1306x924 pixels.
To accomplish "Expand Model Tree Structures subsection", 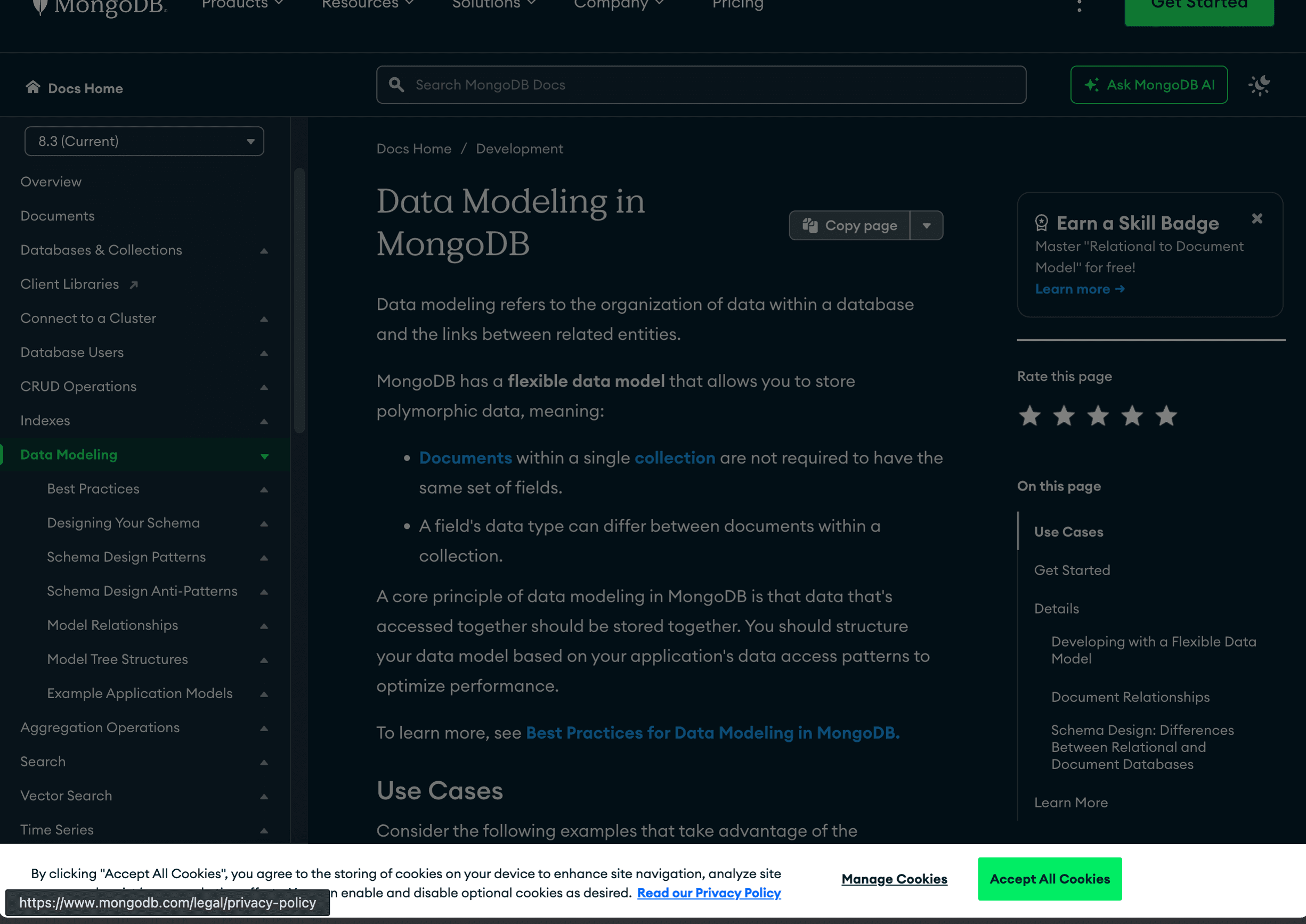I will [x=264, y=660].
